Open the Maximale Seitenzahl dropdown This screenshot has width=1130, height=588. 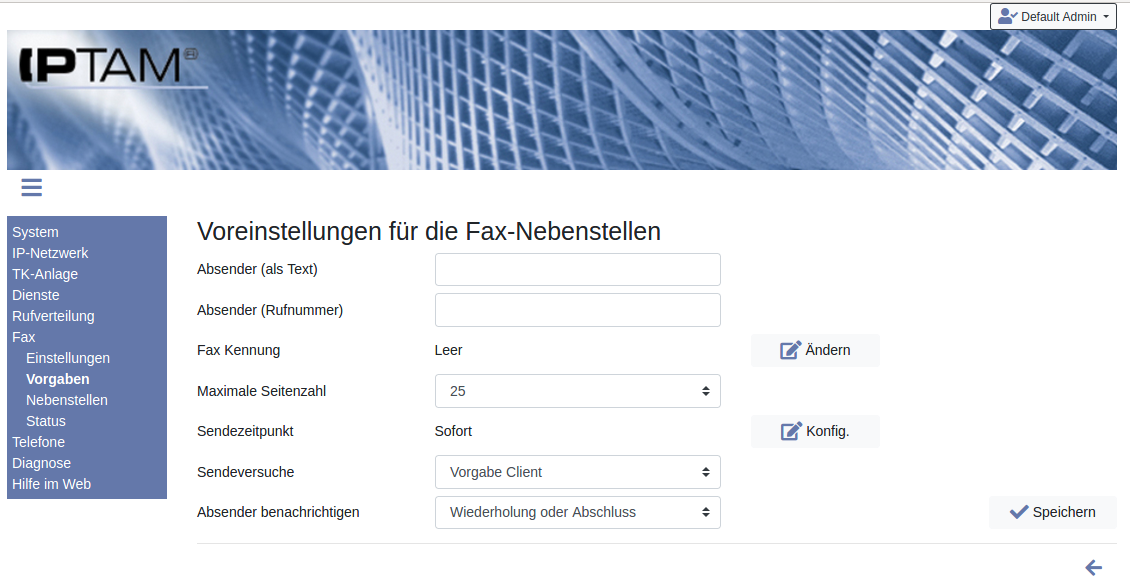click(x=577, y=391)
